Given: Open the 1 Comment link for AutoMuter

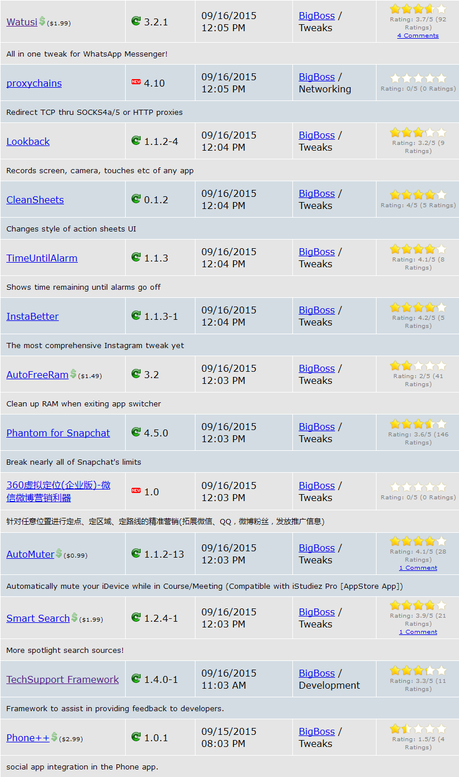Looking at the screenshot, I should 418,568.
